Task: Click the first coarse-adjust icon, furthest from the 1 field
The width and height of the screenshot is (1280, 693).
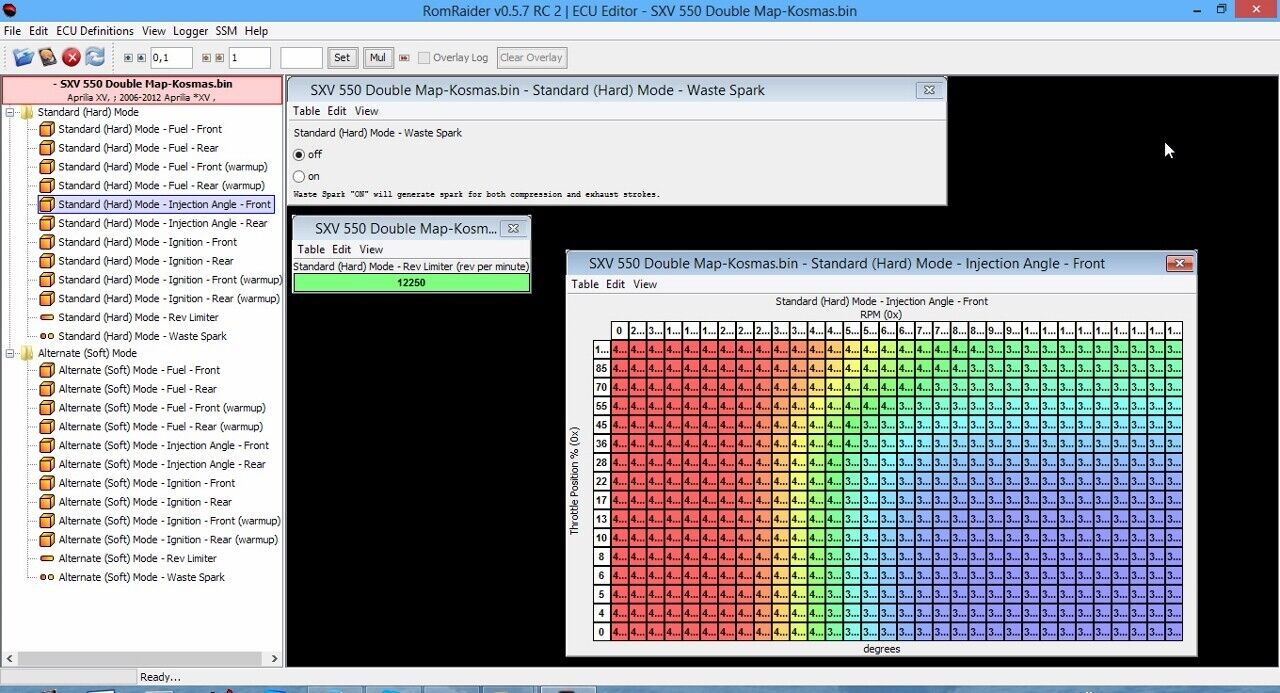Action: click(206, 58)
